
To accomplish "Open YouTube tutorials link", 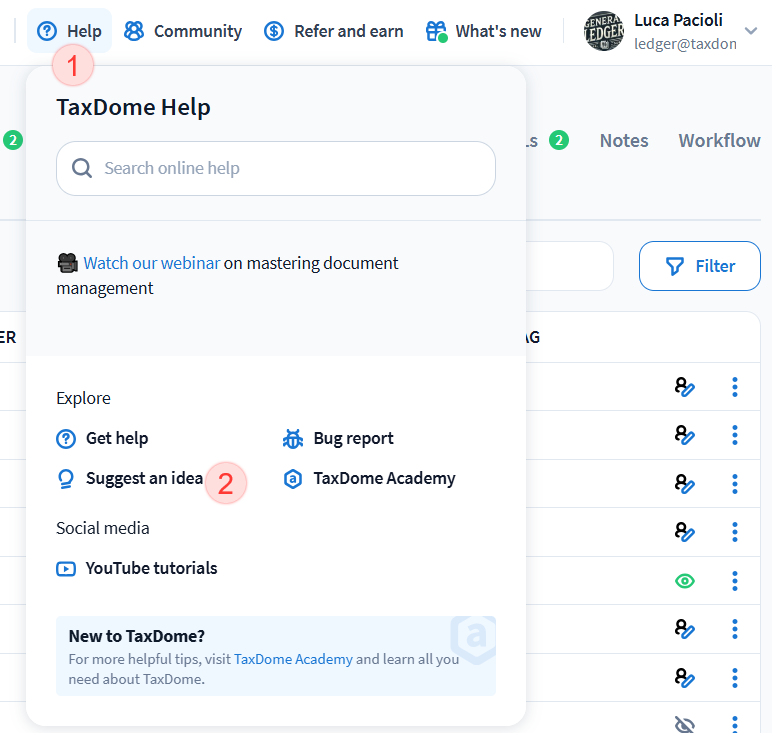I will (150, 568).
